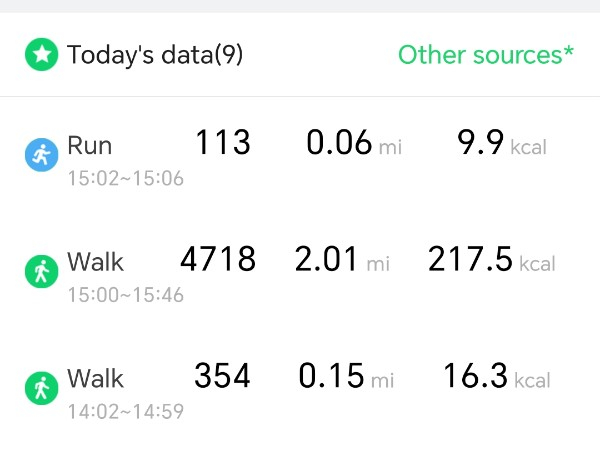This screenshot has width=600, height=450.
Task: Click the blue running figure icon
Action: 41,155
